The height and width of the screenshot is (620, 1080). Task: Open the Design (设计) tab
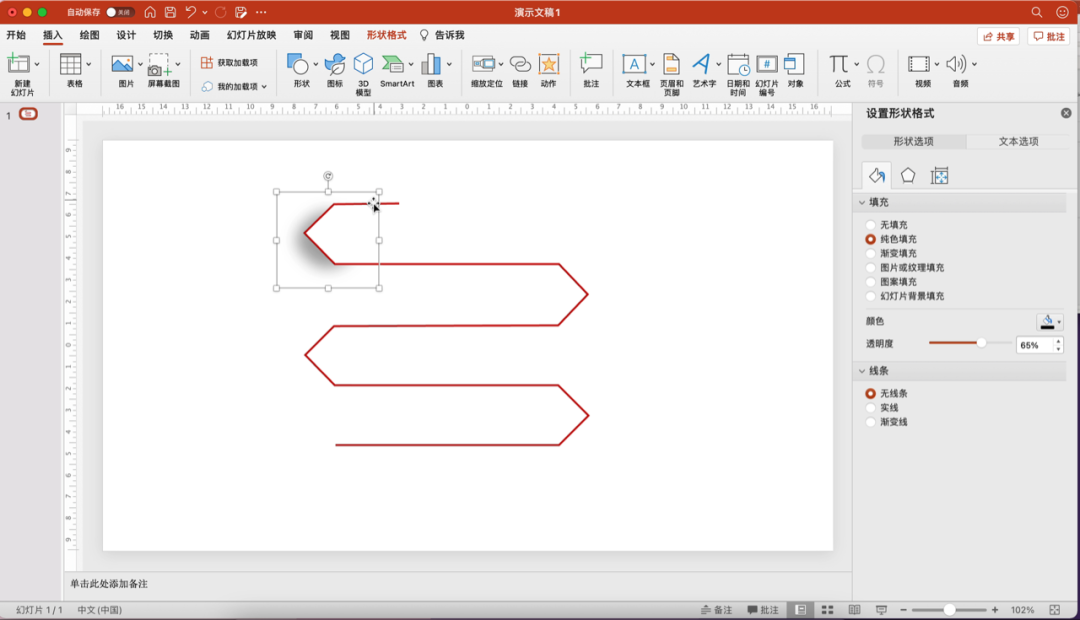(126, 35)
